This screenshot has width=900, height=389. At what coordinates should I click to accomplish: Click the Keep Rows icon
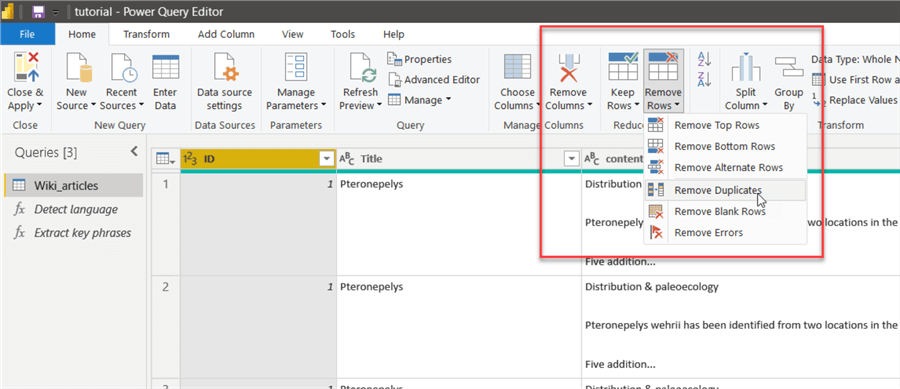click(622, 67)
